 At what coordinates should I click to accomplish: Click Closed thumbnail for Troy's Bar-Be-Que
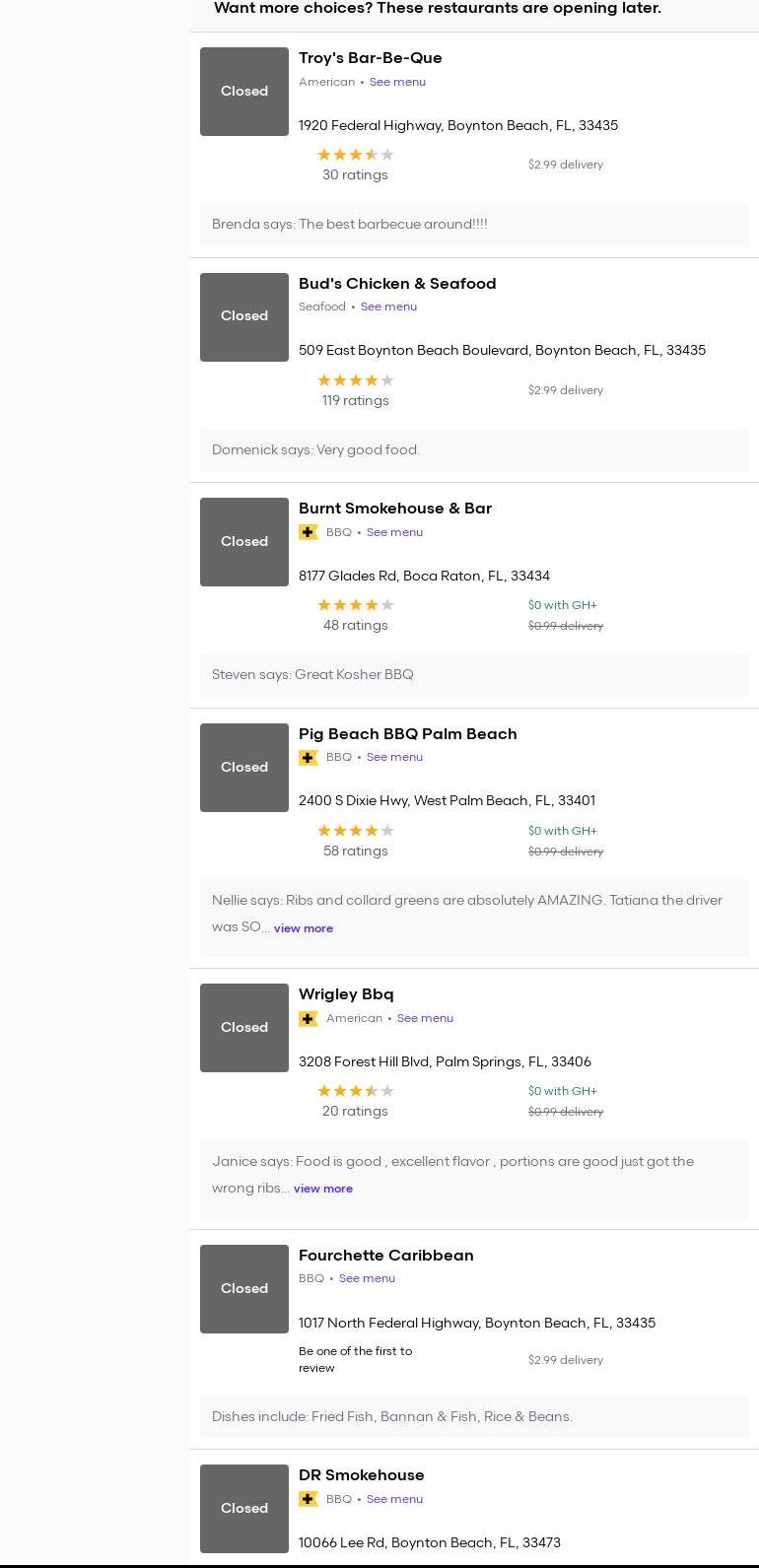[244, 92]
